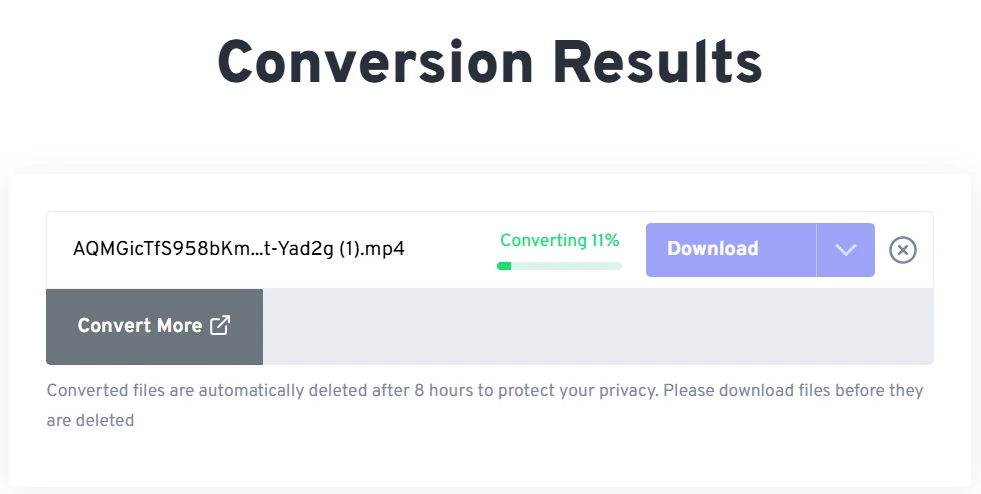Click the empty gray bar beside Convert More
Image resolution: width=981 pixels, height=494 pixels.
[598, 327]
